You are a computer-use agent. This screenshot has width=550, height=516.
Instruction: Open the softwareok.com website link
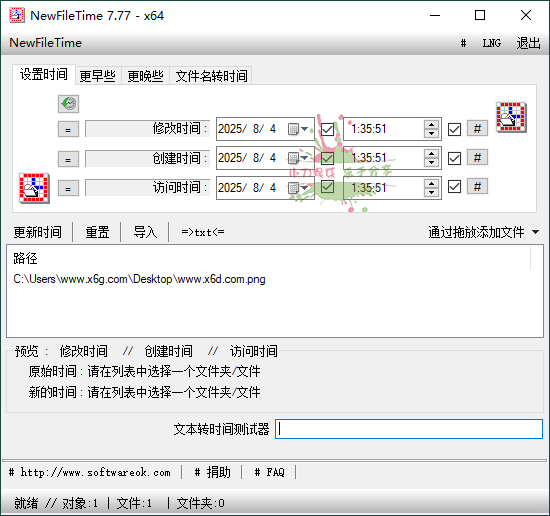pyautogui.click(x=90, y=472)
